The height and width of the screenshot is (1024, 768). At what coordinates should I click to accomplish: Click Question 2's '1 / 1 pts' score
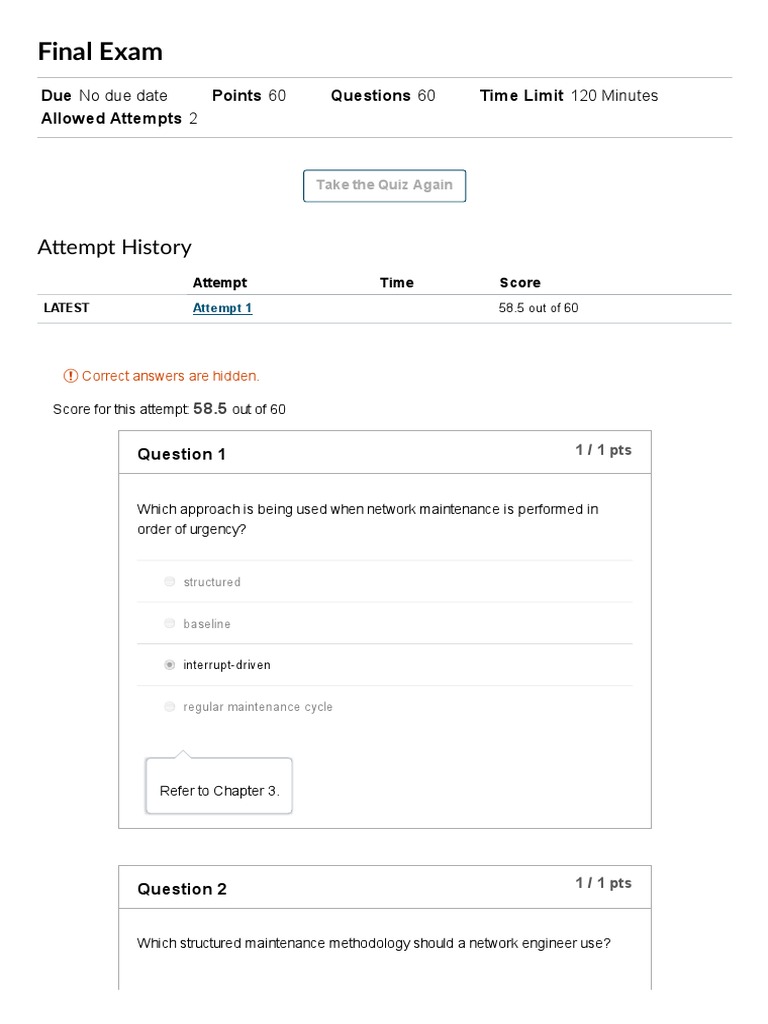click(x=603, y=883)
